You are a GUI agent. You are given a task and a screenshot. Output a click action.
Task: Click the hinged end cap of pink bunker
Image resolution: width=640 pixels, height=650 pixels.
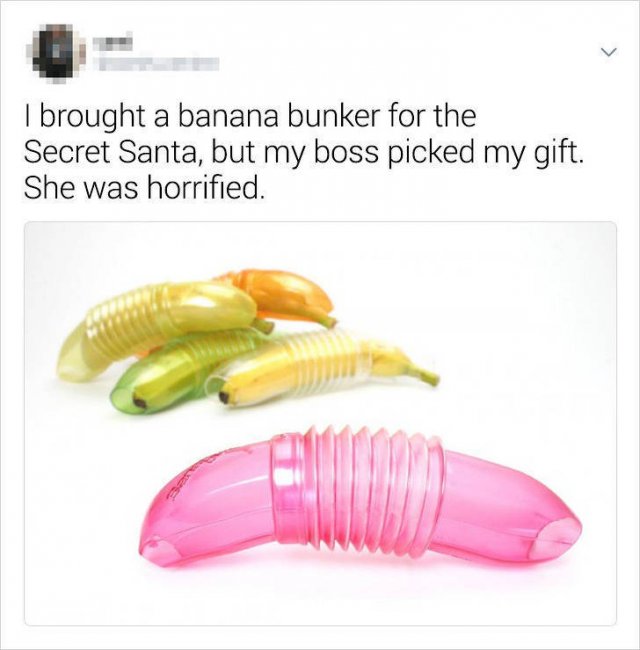click(x=555, y=538)
